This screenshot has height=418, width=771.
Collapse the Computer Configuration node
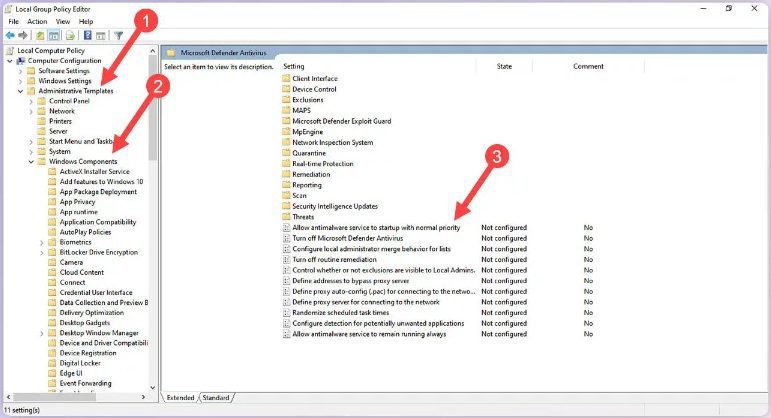(10, 60)
